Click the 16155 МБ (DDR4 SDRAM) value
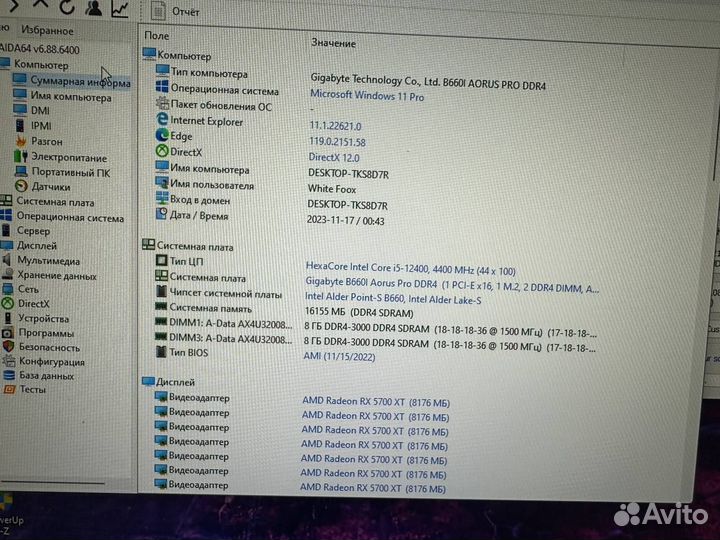720x540 pixels. coord(359,313)
